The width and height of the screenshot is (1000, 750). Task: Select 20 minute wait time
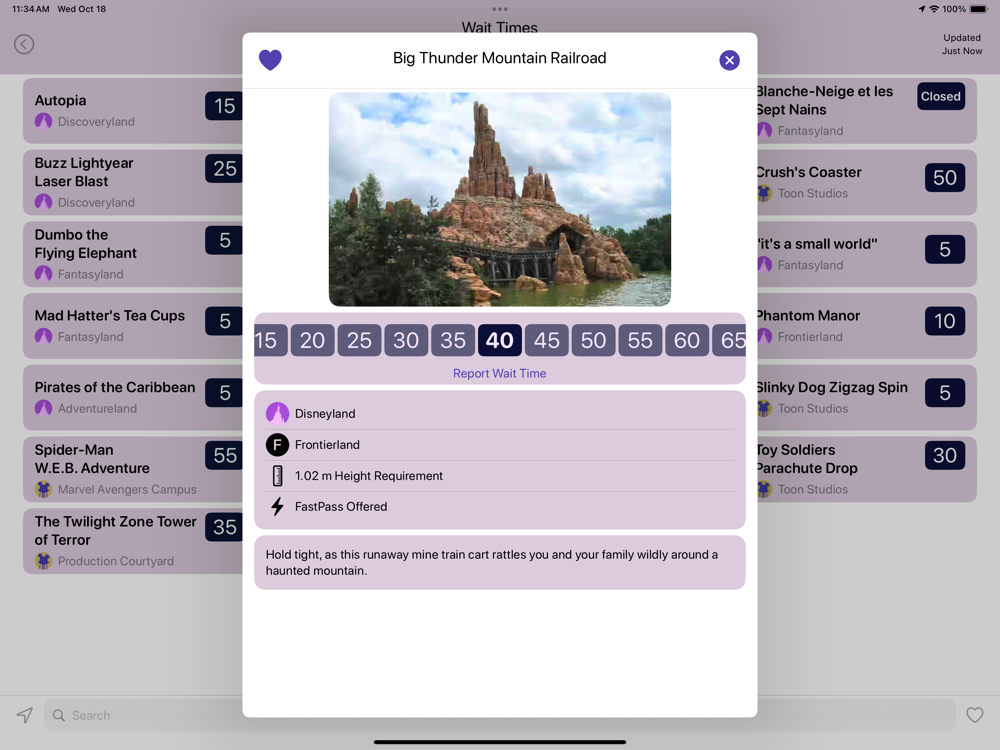pyautogui.click(x=312, y=340)
